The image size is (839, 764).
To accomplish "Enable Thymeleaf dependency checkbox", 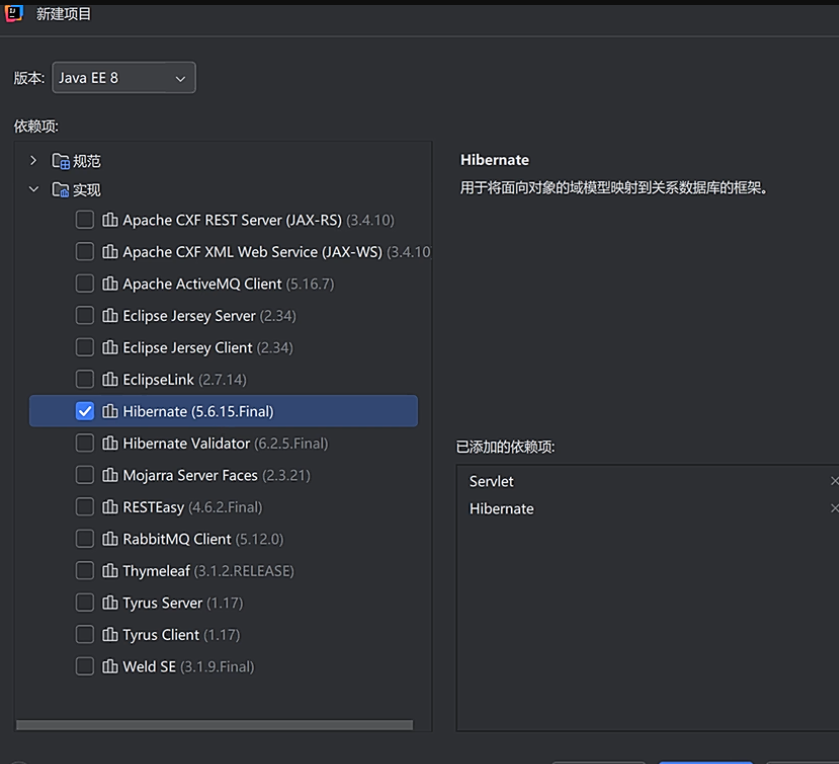I will [85, 570].
